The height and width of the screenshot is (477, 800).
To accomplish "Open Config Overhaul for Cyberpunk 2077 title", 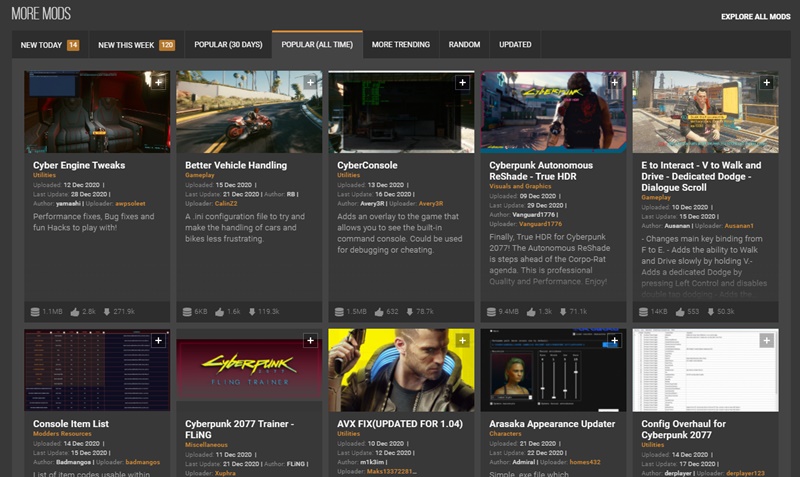I will [684, 430].
